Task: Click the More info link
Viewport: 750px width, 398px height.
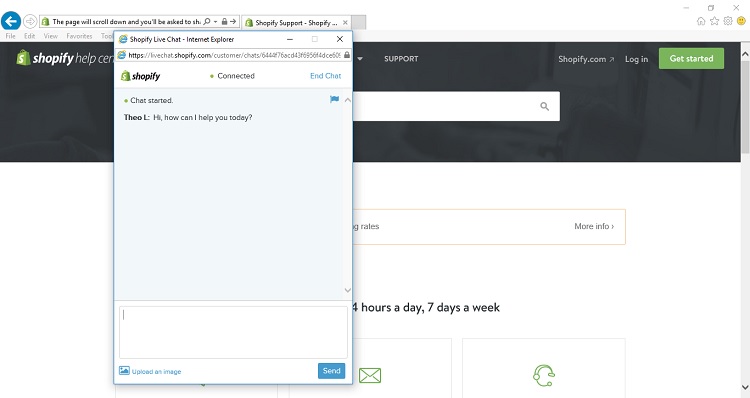Action: click(594, 226)
